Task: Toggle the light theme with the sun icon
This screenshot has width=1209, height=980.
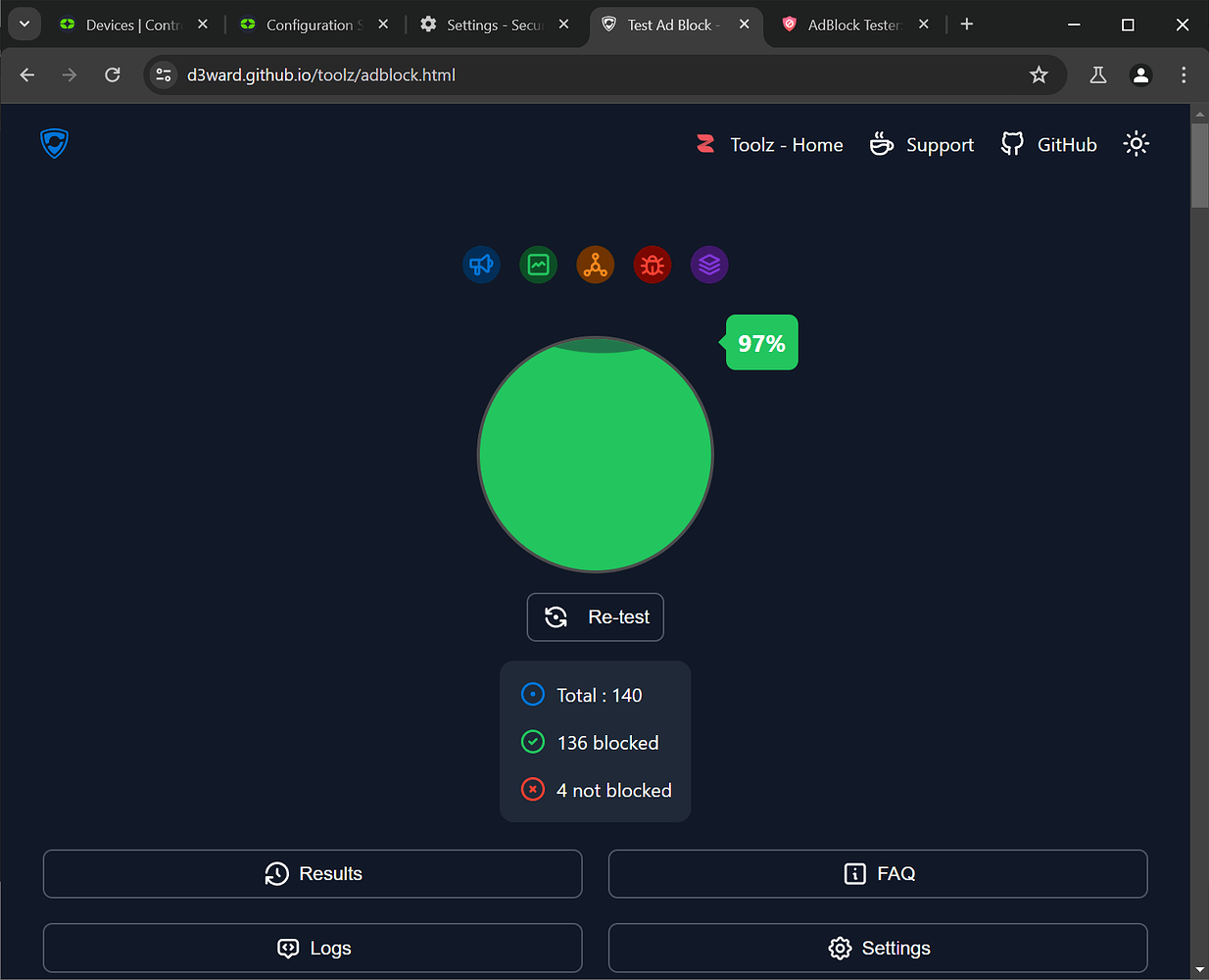Action: pyautogui.click(x=1136, y=143)
